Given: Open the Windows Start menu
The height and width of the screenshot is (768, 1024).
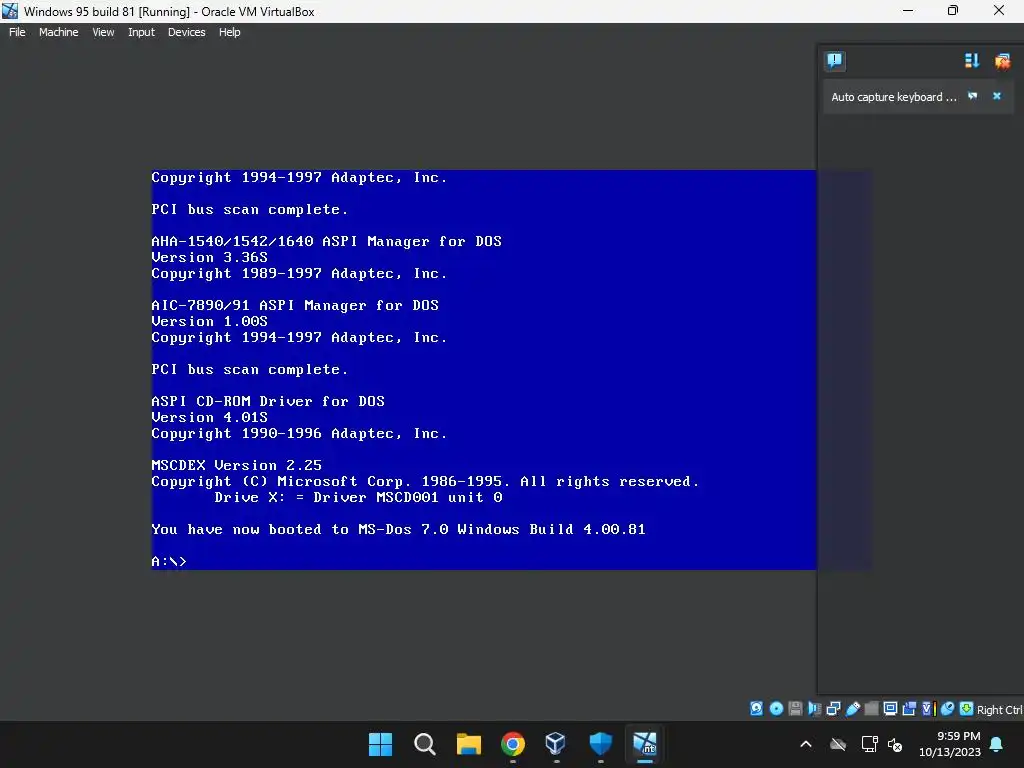Looking at the screenshot, I should (x=380, y=744).
